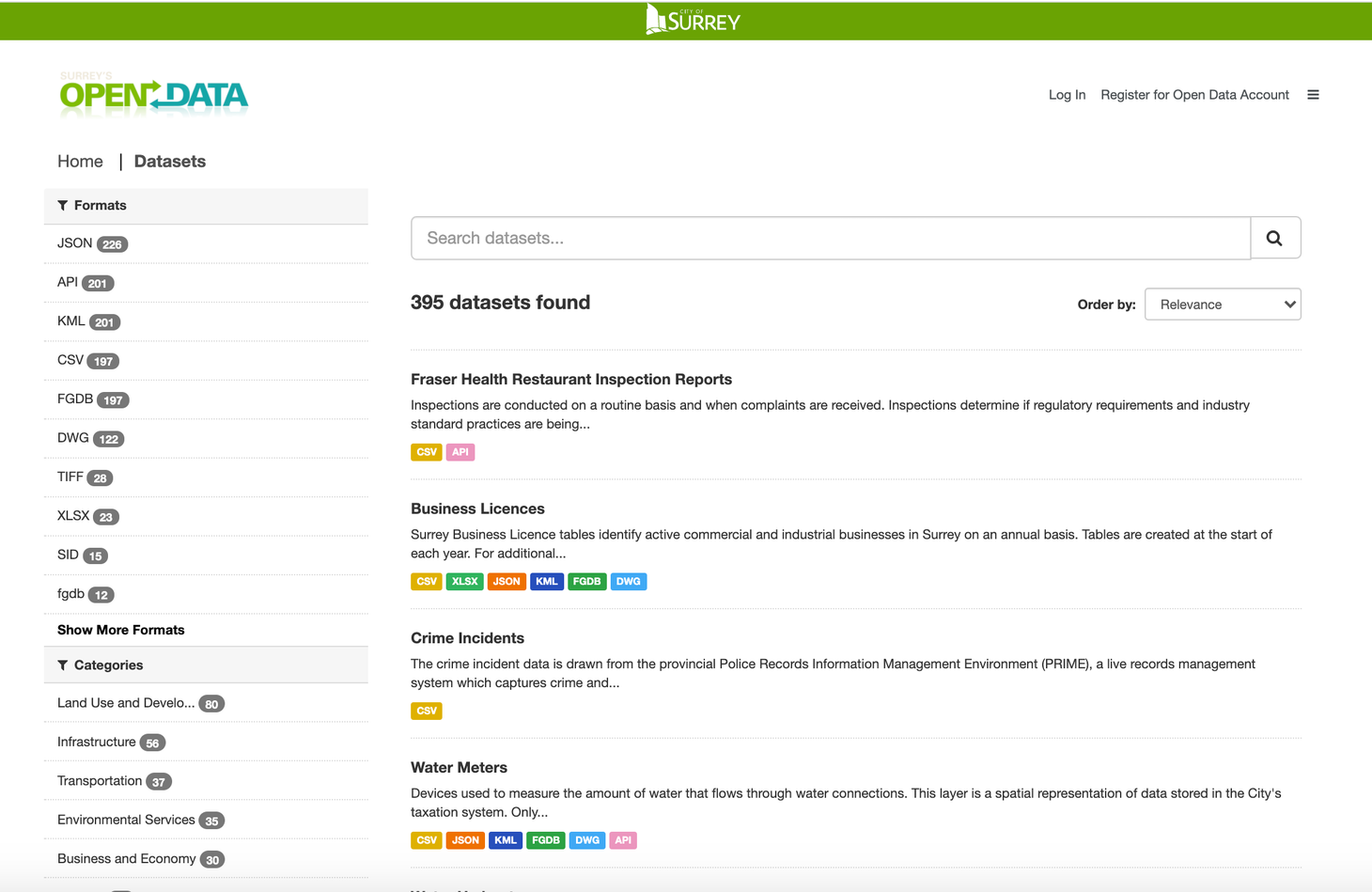Click the CSV tag under Crime Incidents
The height and width of the screenshot is (892, 1372).
[x=426, y=712]
